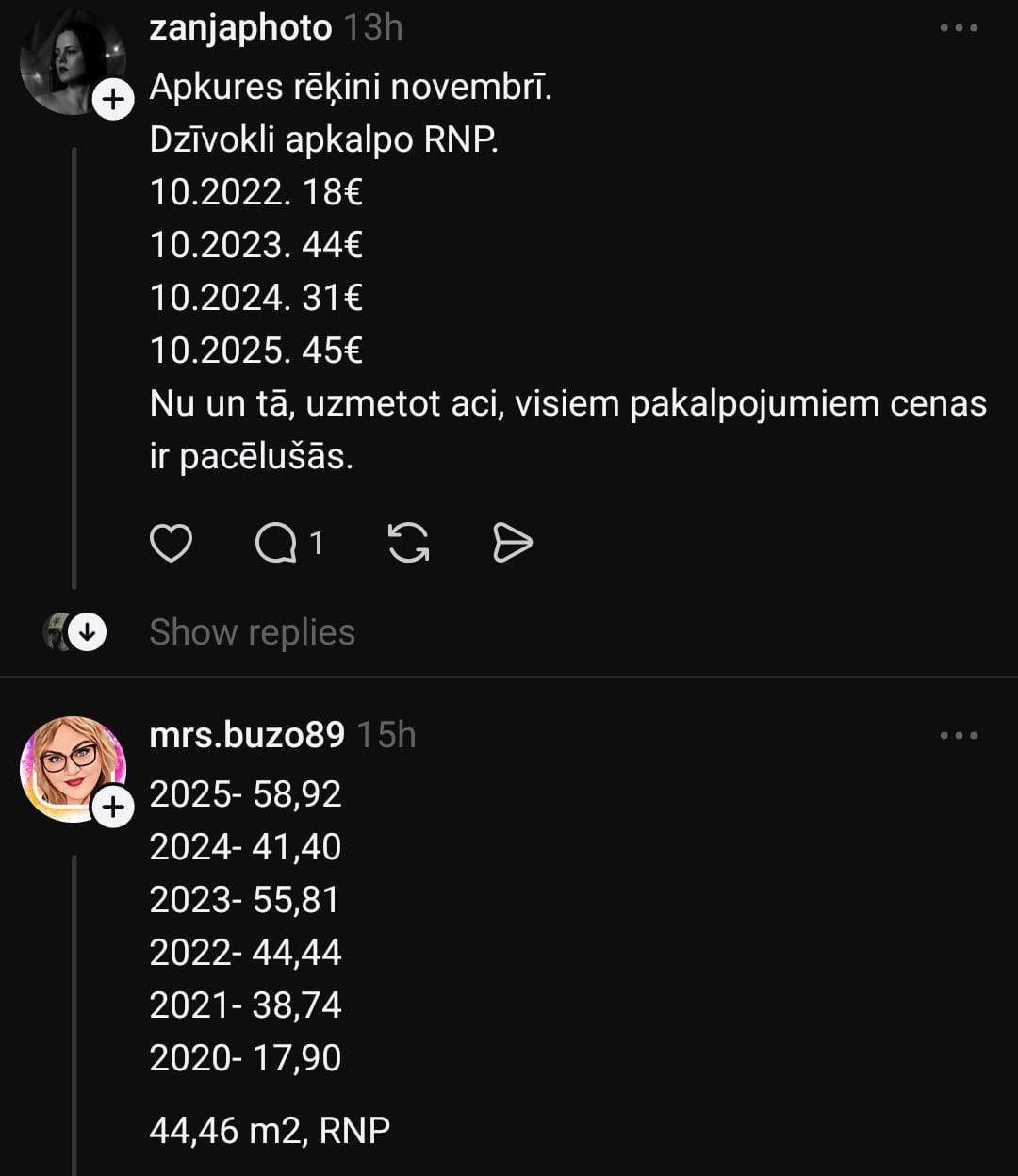The image size is (1018, 1176).
Task: Open the post text ending with 44,46 m2, RNP
Action: click(x=270, y=1129)
